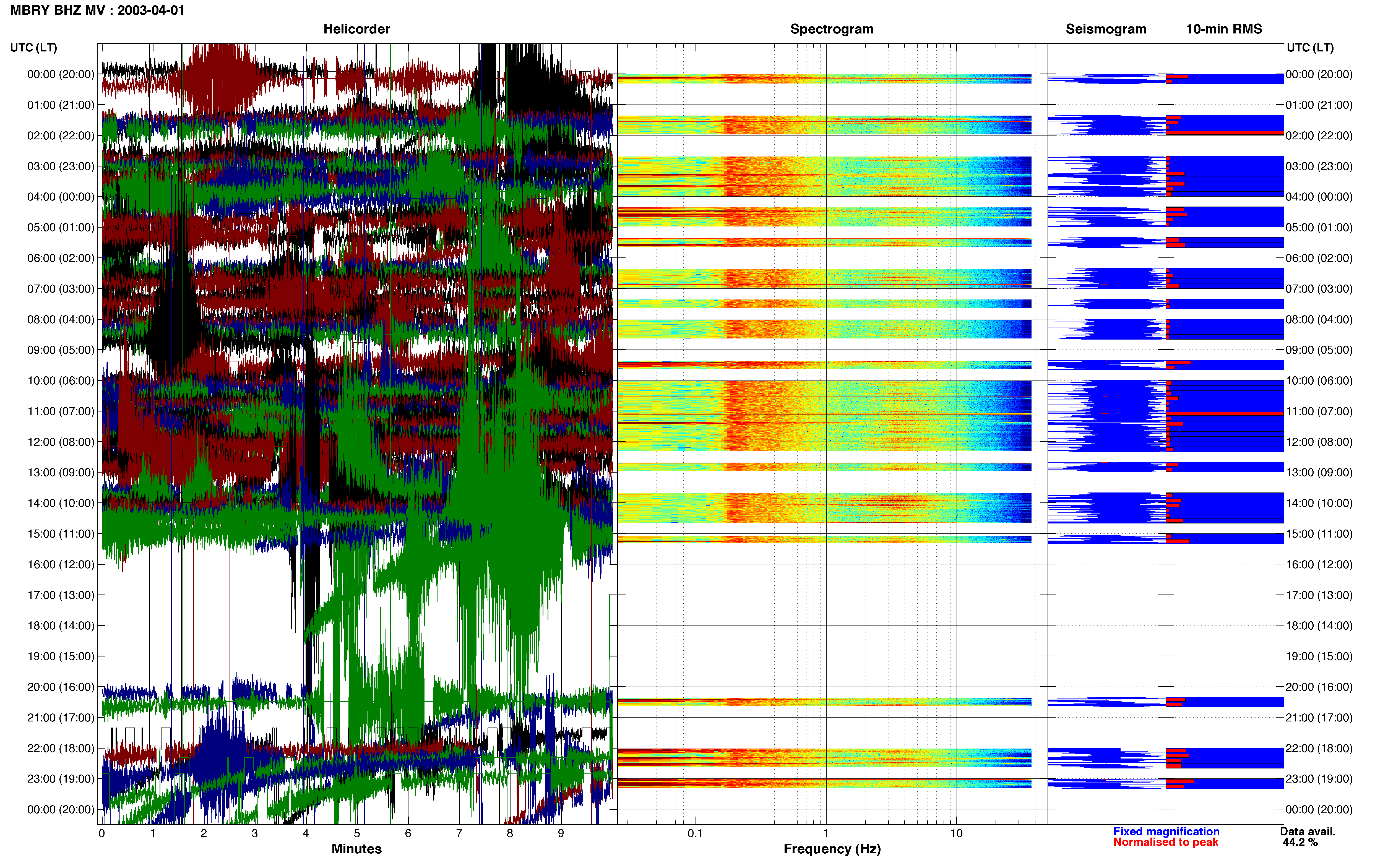The height and width of the screenshot is (868, 1388).
Task: Click the left 'UTC (LT)' axis label
Action: (x=34, y=48)
